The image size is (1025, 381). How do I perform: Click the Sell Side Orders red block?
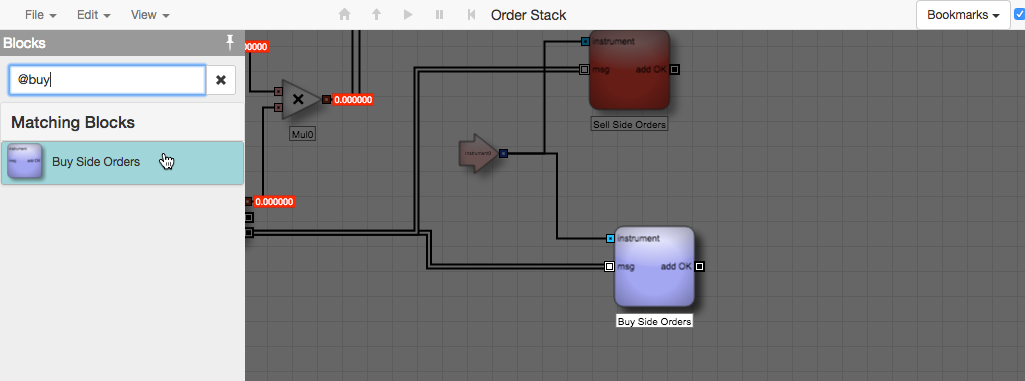(630, 70)
